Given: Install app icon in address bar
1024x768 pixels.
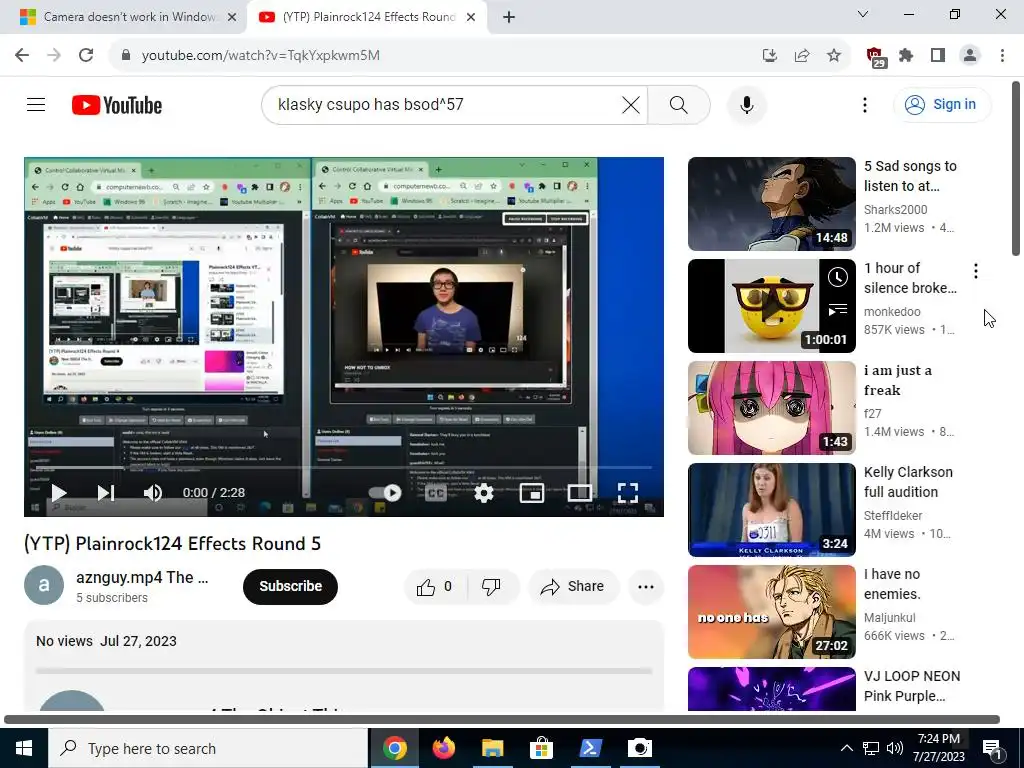Looking at the screenshot, I should [770, 55].
